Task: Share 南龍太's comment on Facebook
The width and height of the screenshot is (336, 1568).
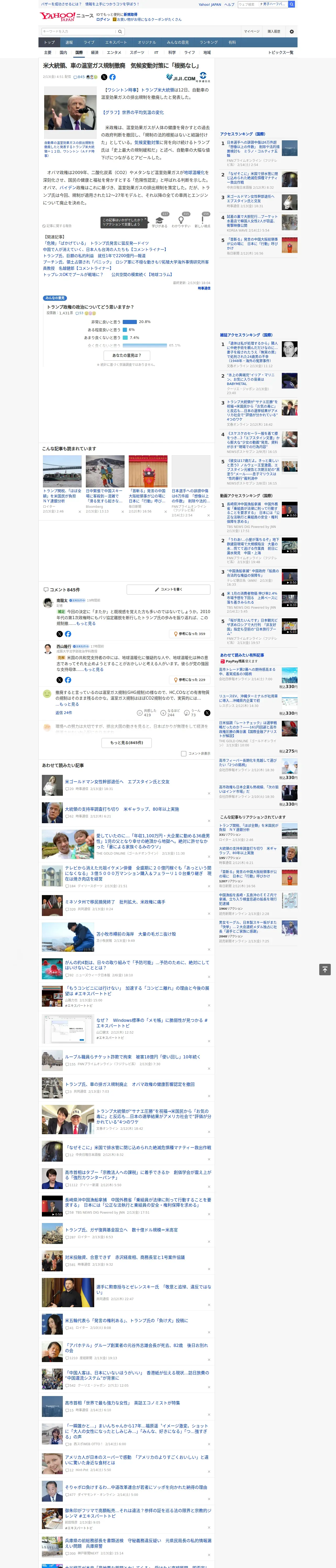Action: pos(68,634)
